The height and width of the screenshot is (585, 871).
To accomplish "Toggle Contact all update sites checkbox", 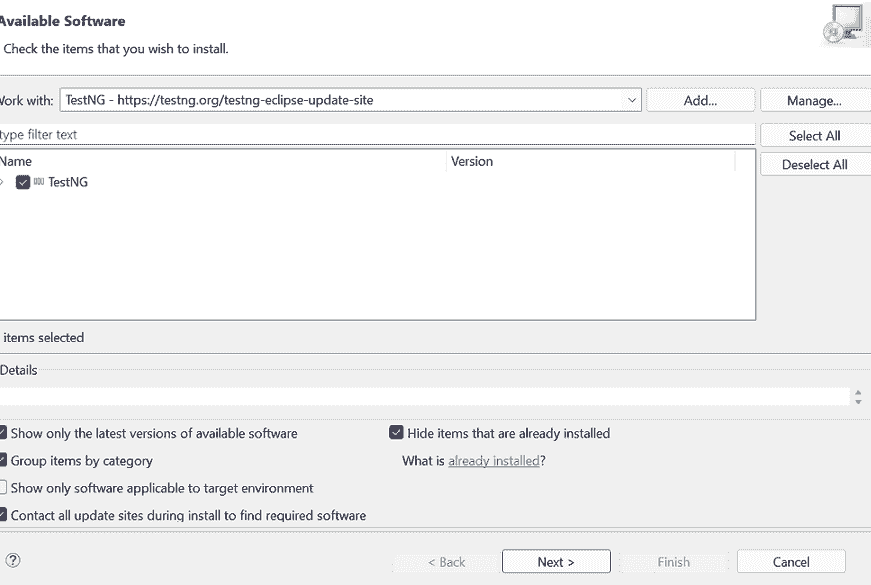I will (x=3, y=514).
